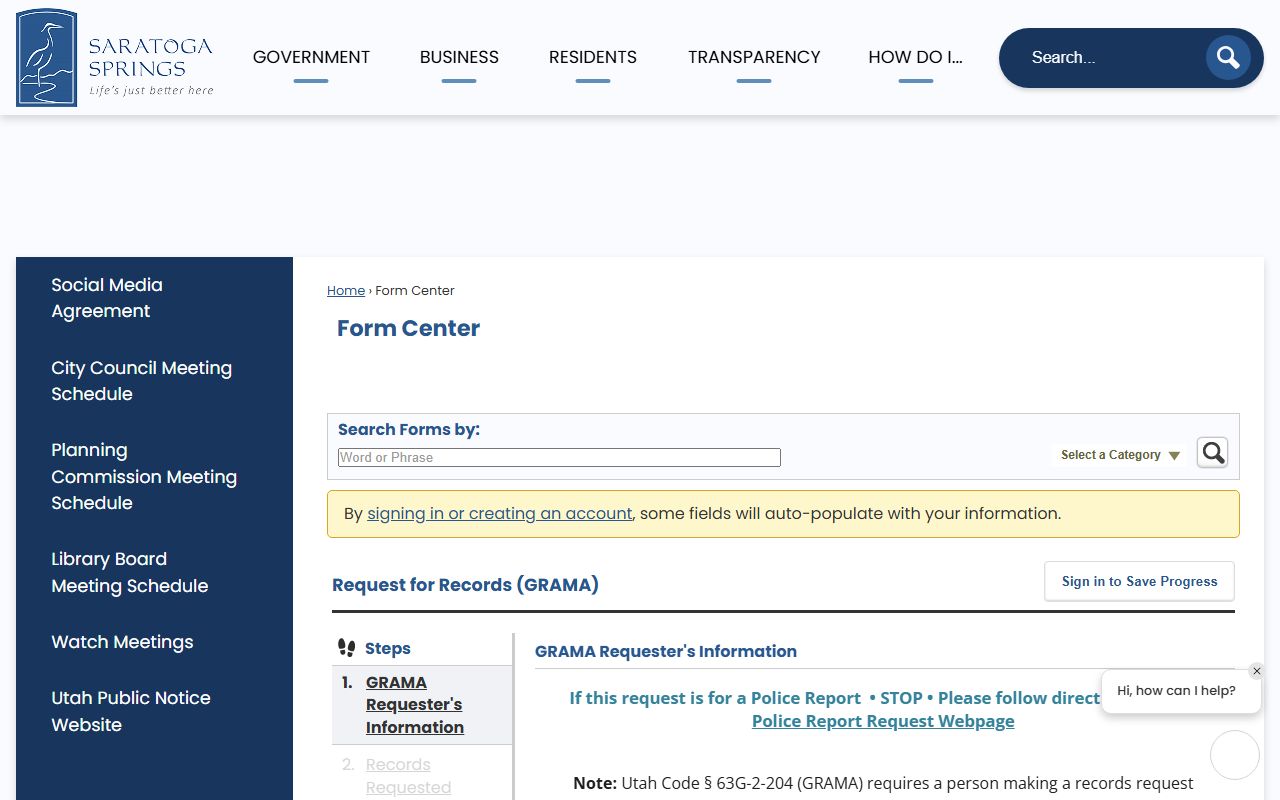The height and width of the screenshot is (800, 1280).
Task: Click the form search magnifier button
Action: (x=1212, y=453)
